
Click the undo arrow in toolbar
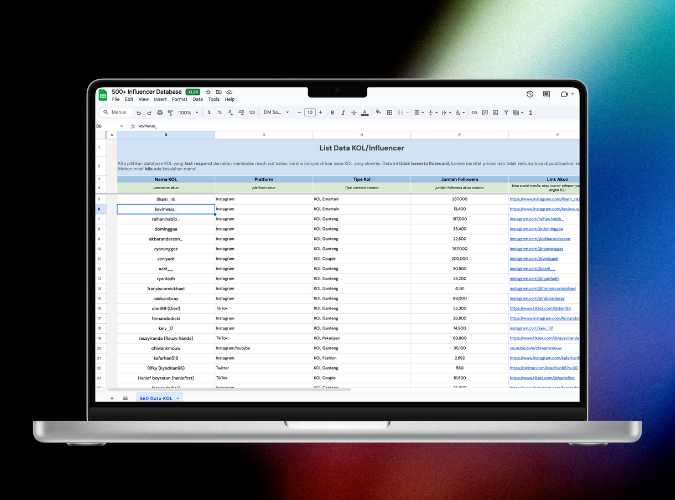click(139, 112)
